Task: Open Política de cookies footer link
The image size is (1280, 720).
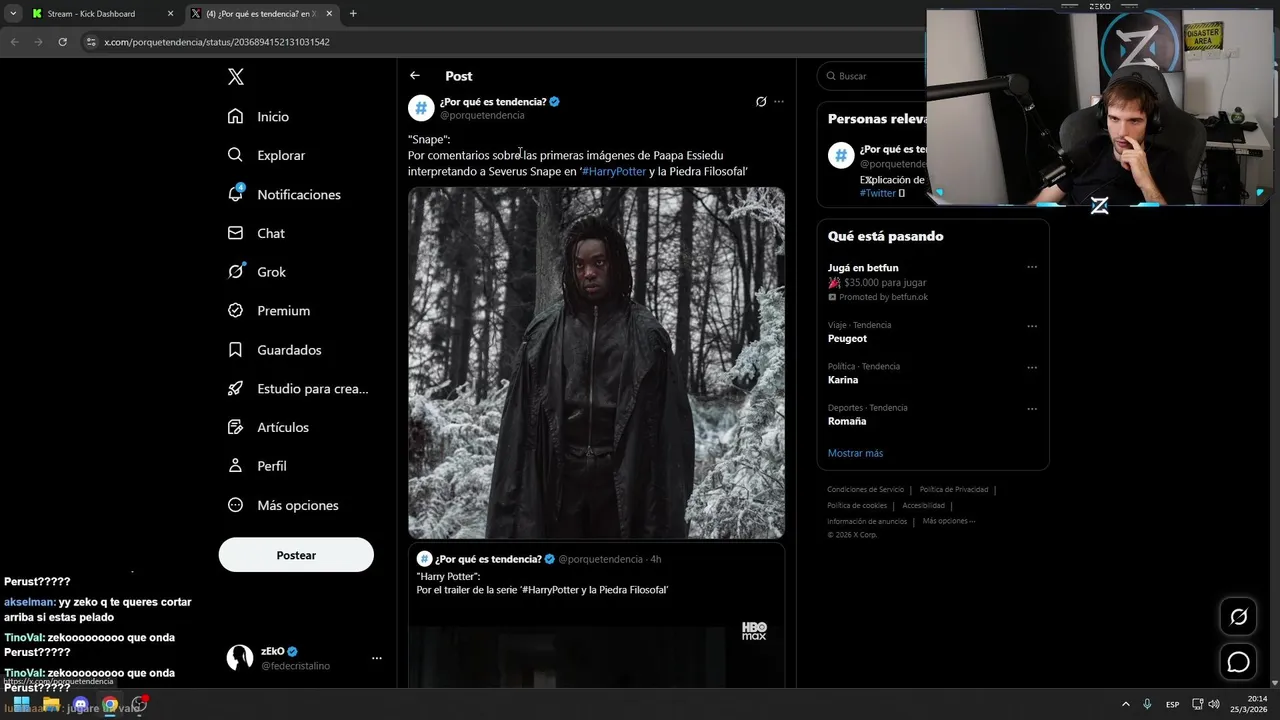Action: pos(857,505)
